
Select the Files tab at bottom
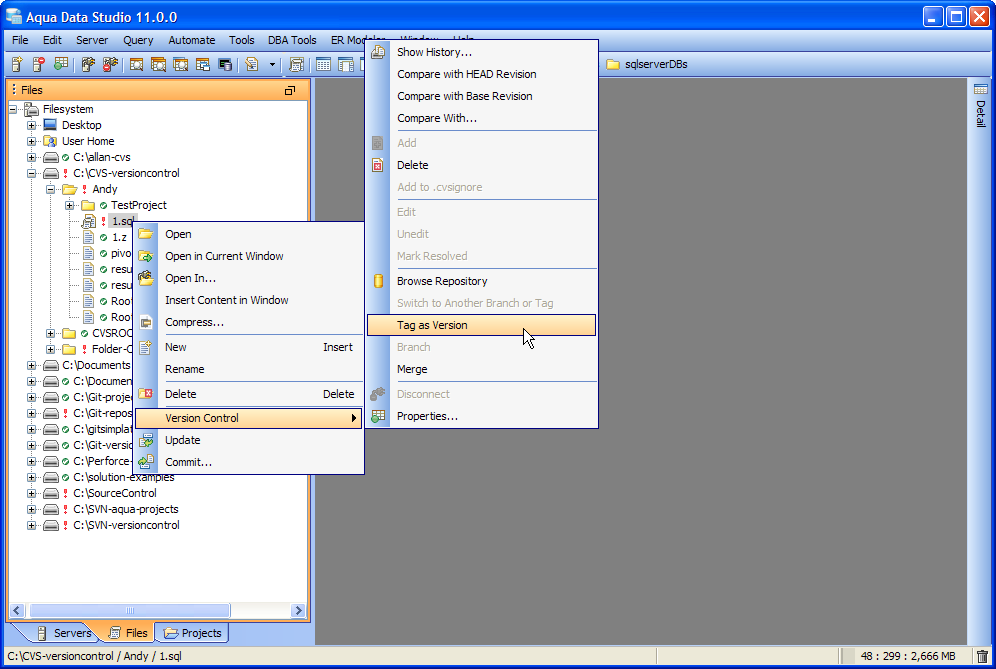[x=128, y=633]
